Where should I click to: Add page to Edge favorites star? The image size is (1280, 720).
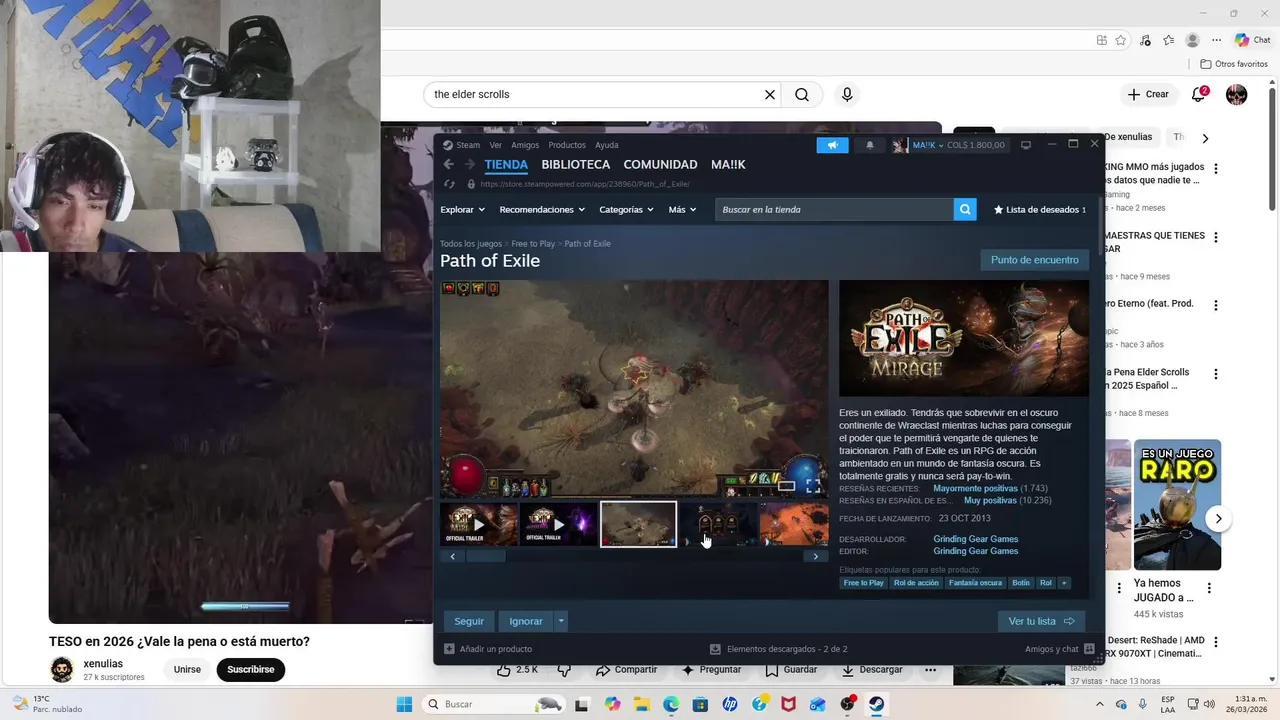point(1121,40)
